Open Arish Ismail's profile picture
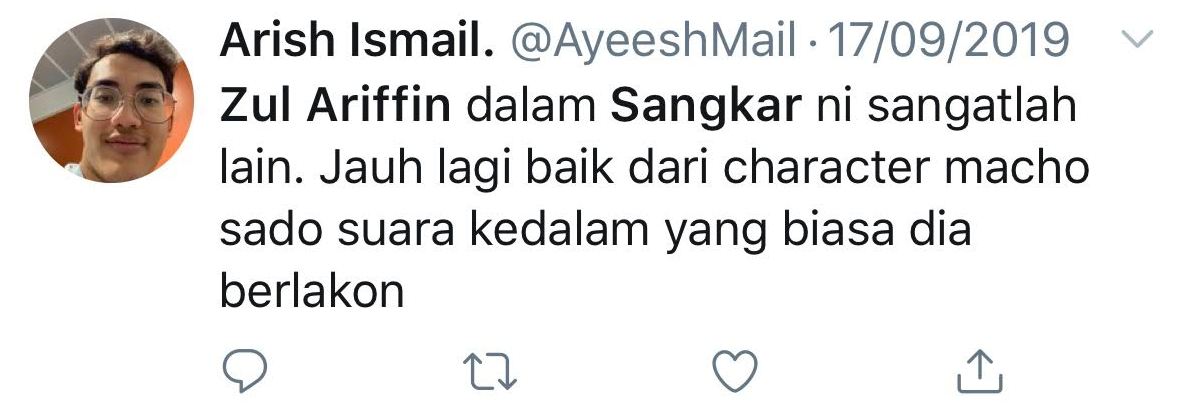This screenshot has width=1191, height=411. [111, 100]
